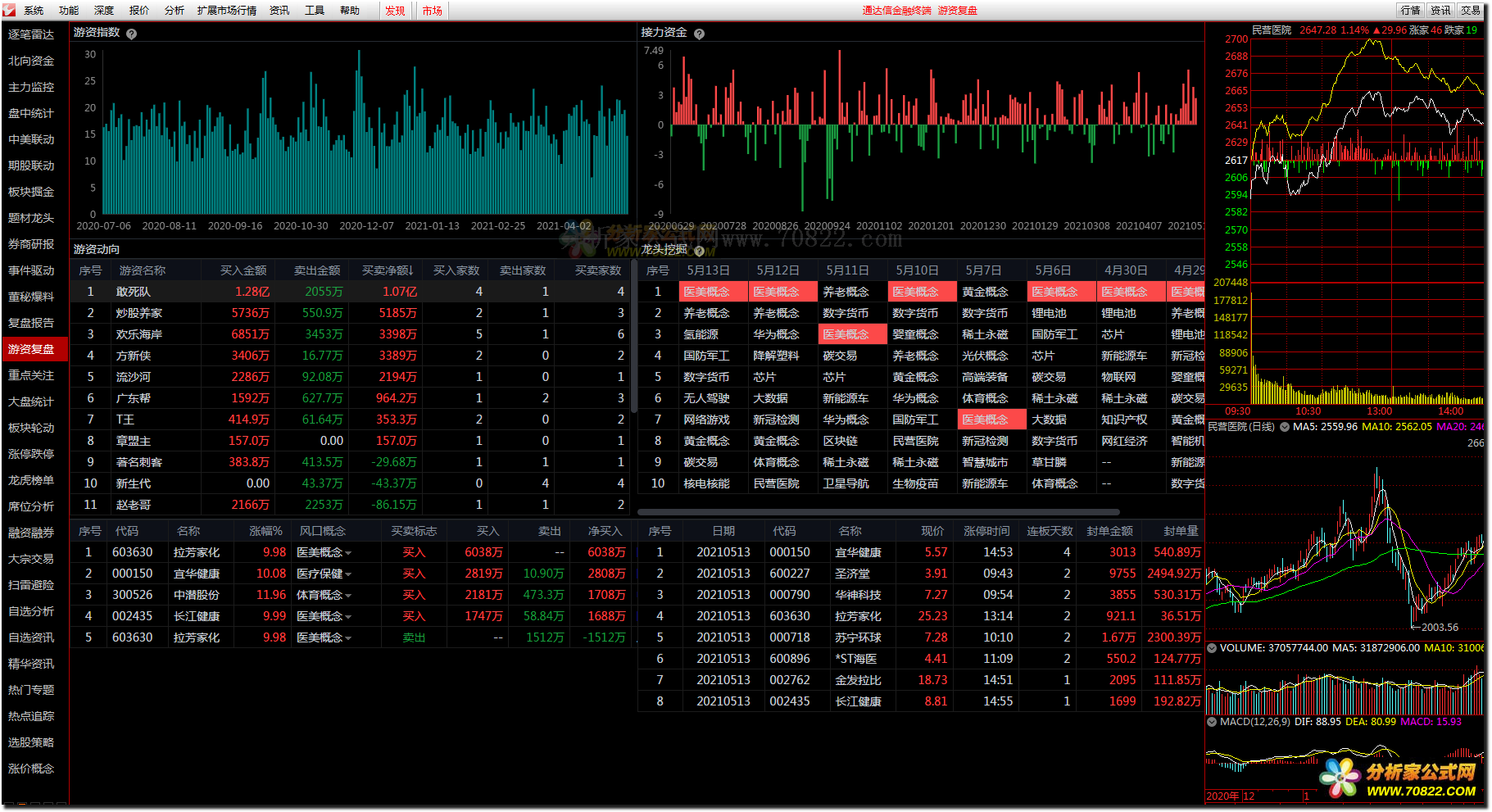Screen dimensions: 1492x812
Task: Click 网络游戏 cell in 龙头挖掘 table
Action: 713,420
